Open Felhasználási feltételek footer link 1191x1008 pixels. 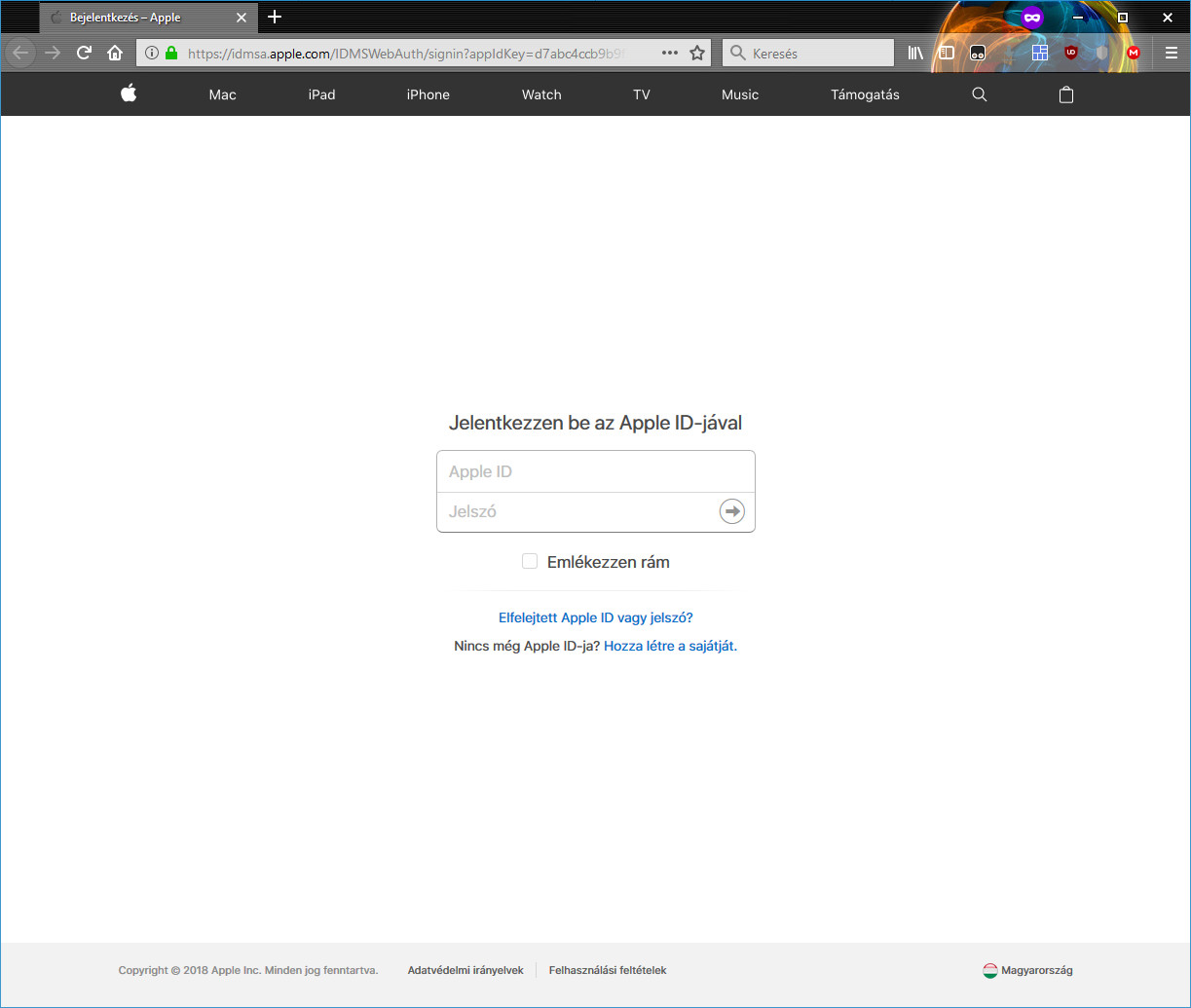tap(608, 970)
